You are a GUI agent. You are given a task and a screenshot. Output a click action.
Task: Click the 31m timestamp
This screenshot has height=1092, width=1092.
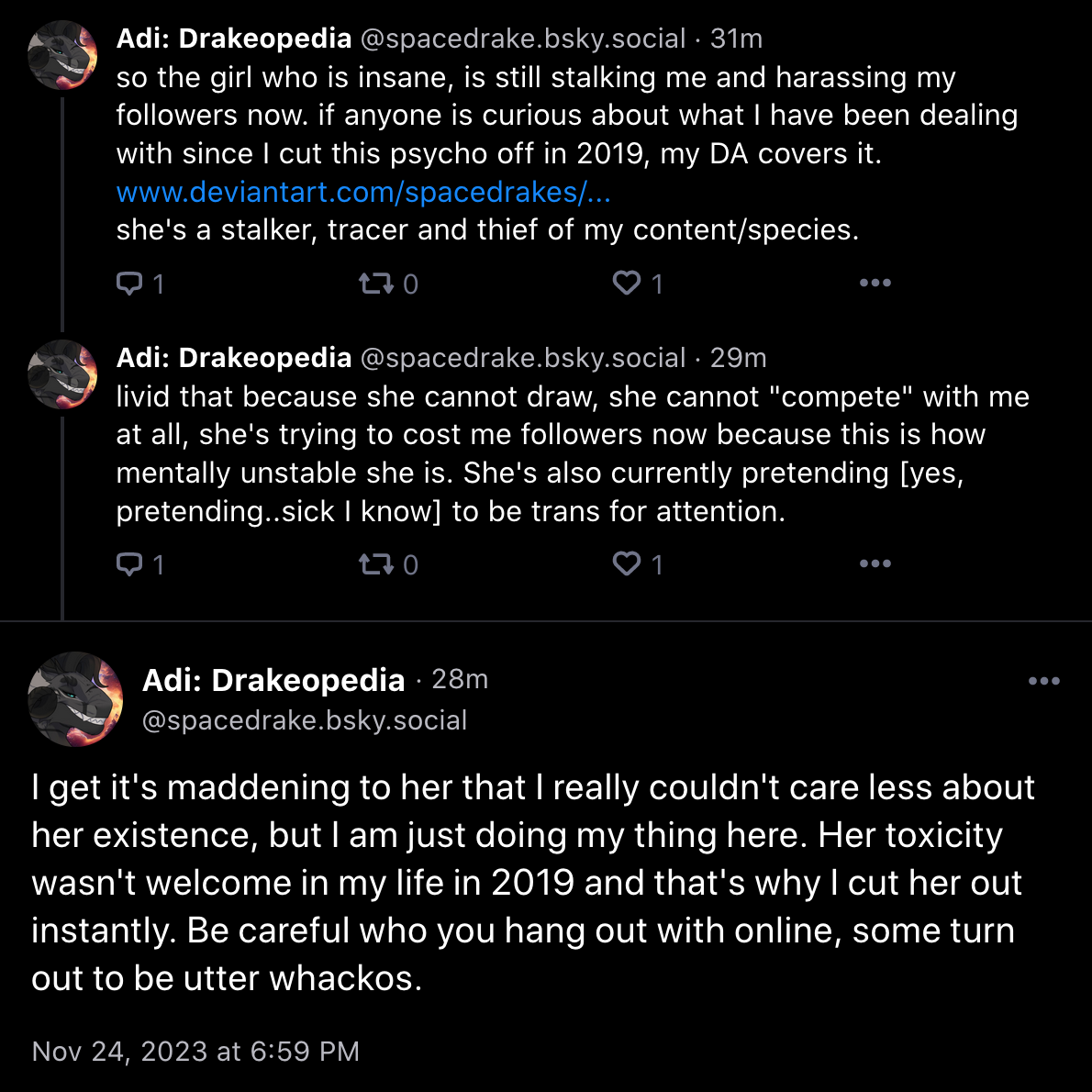tap(736, 39)
